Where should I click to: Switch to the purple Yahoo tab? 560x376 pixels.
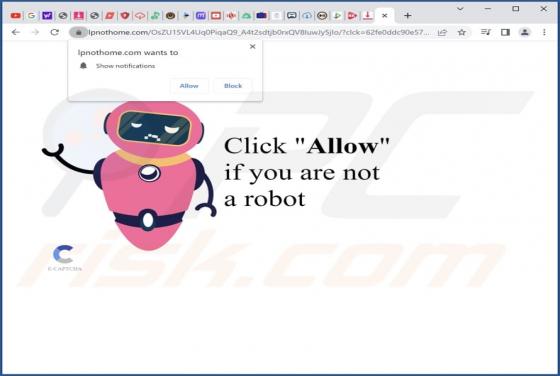(x=47, y=16)
